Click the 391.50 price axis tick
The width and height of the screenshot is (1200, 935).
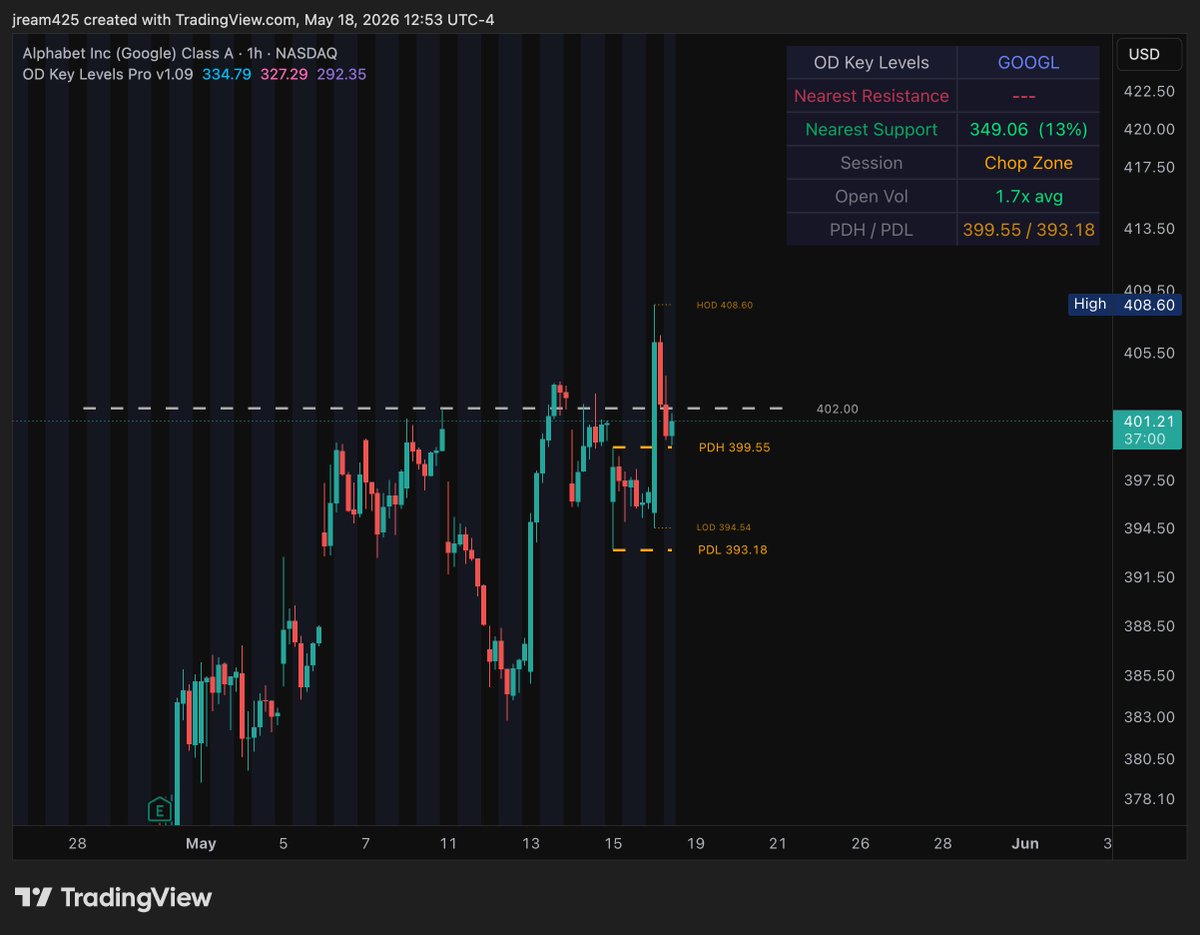click(x=1150, y=577)
